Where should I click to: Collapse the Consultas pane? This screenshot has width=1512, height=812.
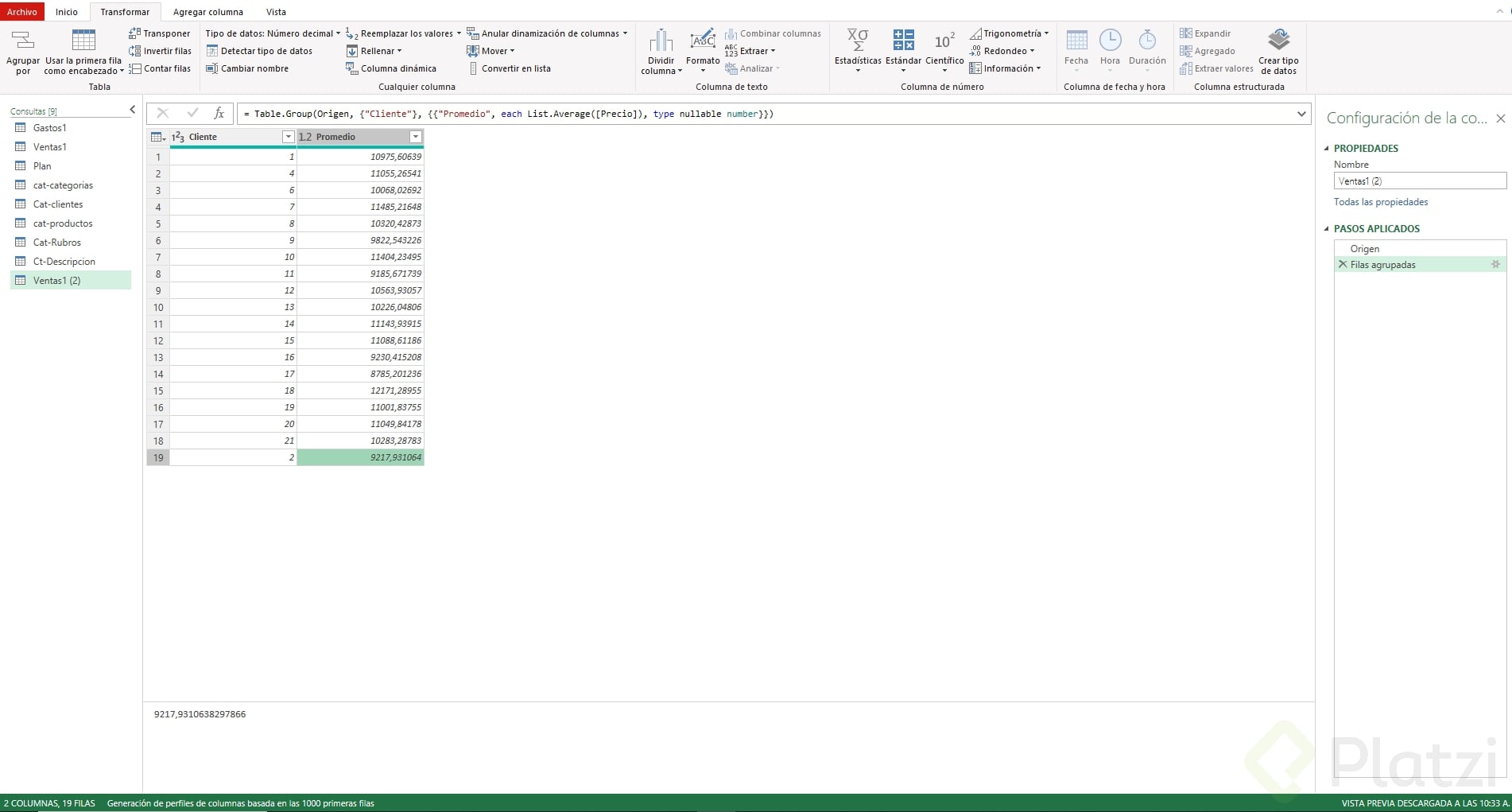point(132,110)
